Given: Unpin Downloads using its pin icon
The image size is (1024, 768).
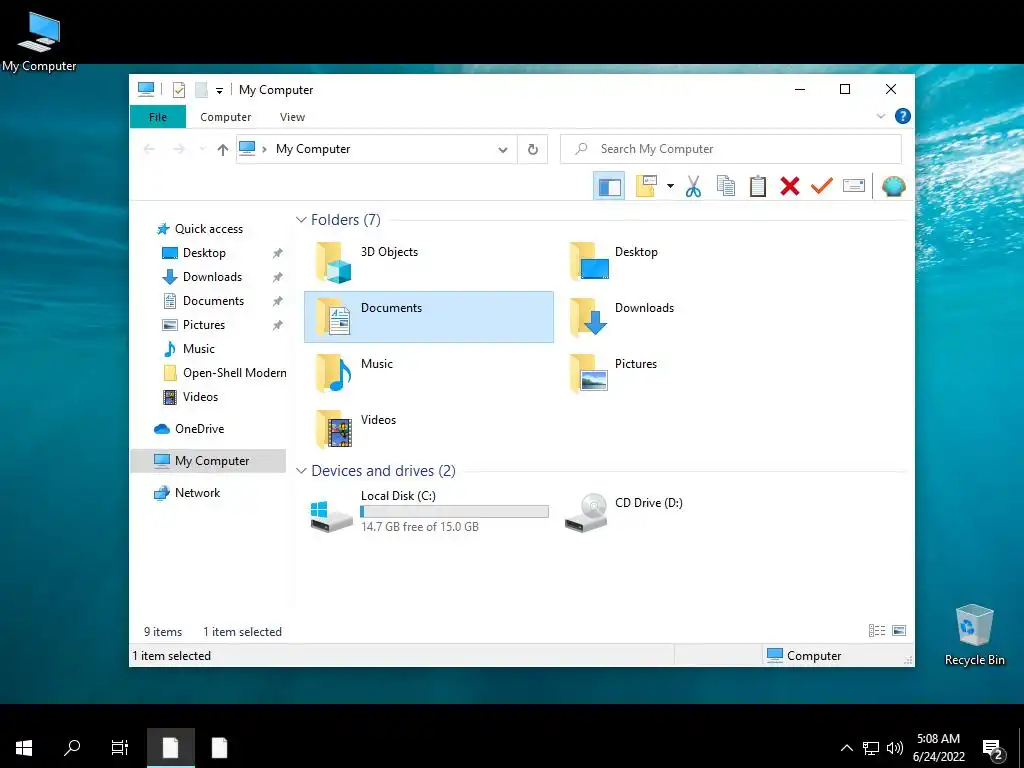Looking at the screenshot, I should click(278, 277).
